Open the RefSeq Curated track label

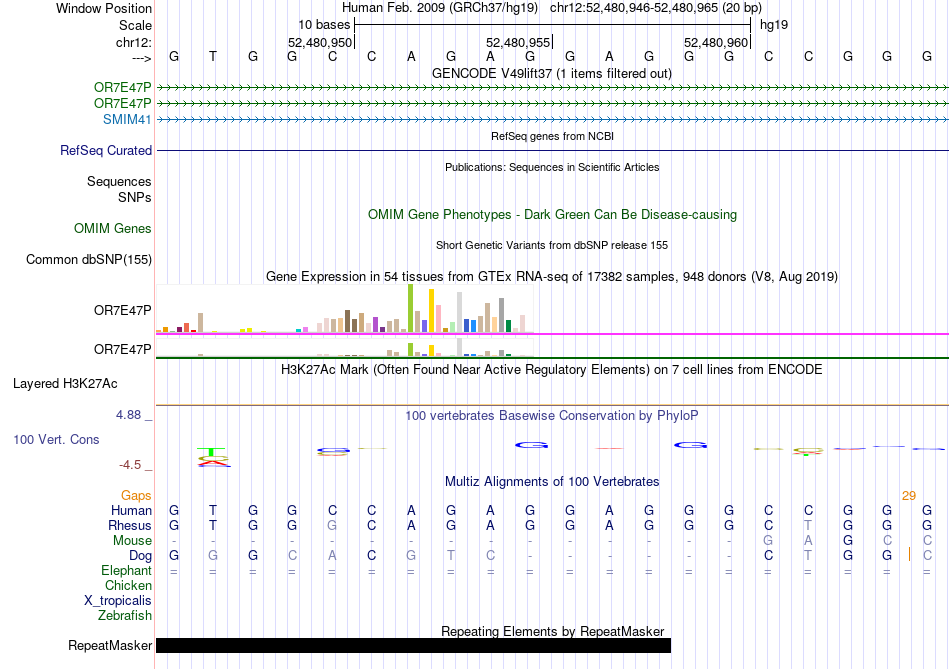pos(105,150)
